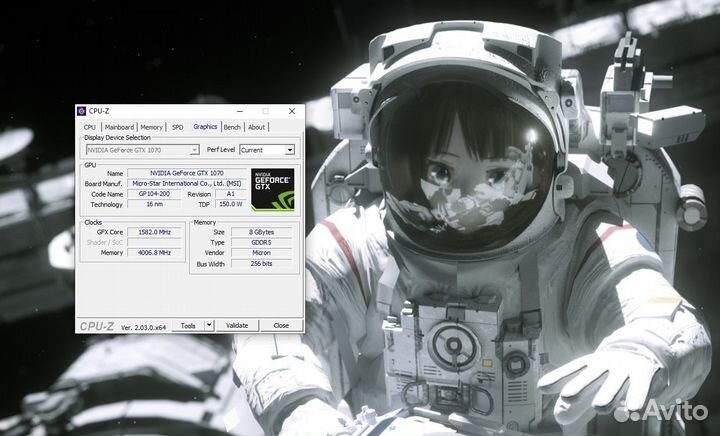Screen dimensions: 720x436
Task: Click the GFX Core clock value field
Action: tap(154, 231)
